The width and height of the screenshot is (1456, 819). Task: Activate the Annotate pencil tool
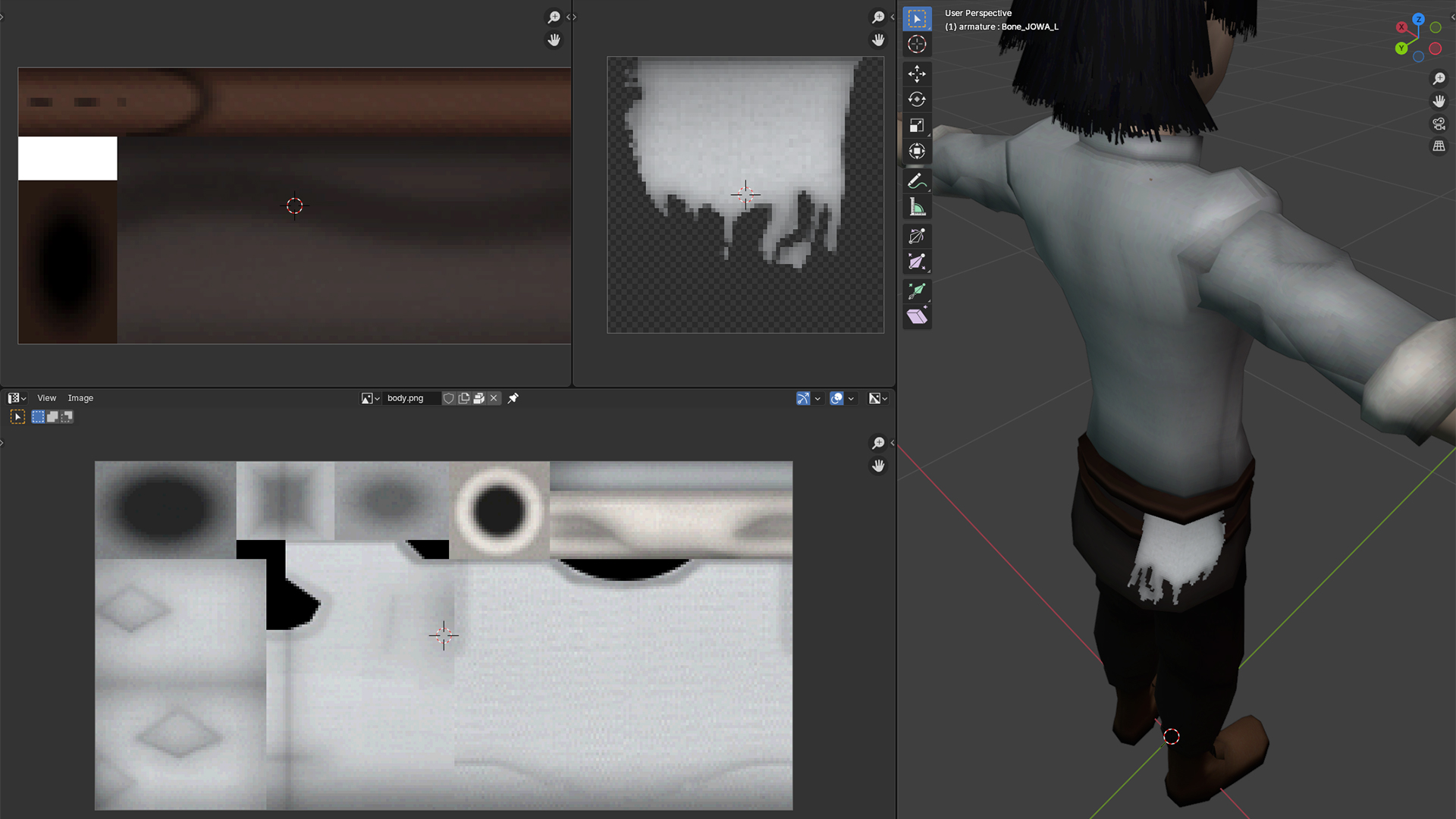(917, 181)
